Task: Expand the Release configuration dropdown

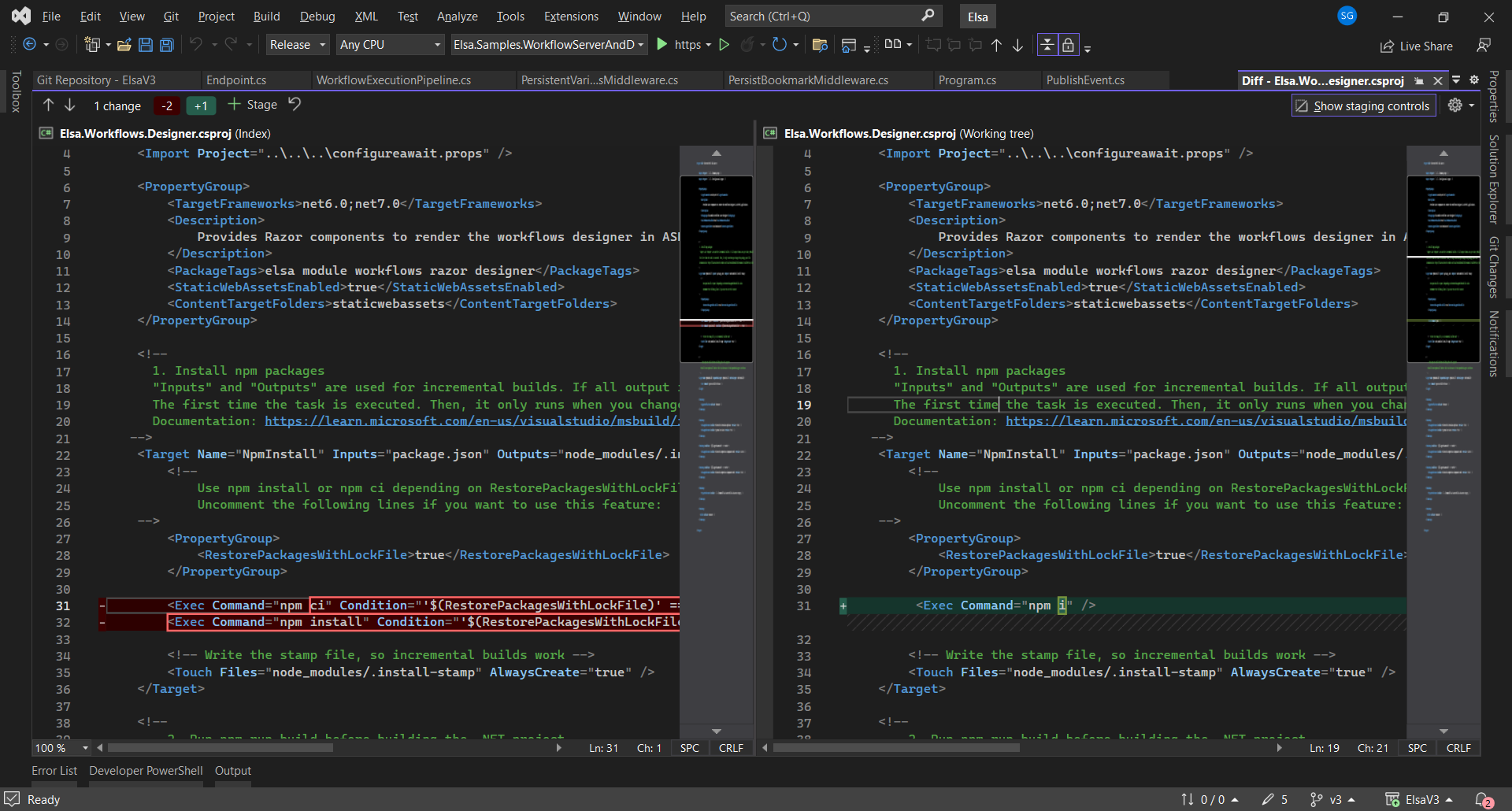Action: 297,45
